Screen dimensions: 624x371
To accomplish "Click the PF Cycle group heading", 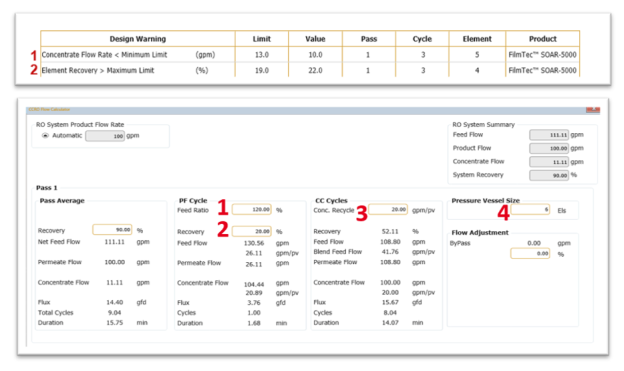I will [193, 201].
